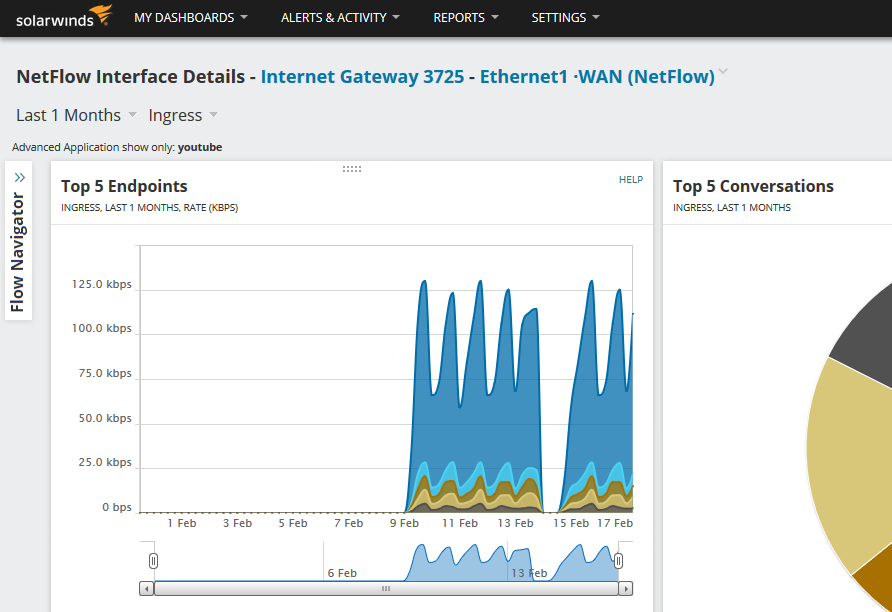Viewport: 892px width, 612px height.
Task: Open the Settings menu
Action: click(x=565, y=17)
